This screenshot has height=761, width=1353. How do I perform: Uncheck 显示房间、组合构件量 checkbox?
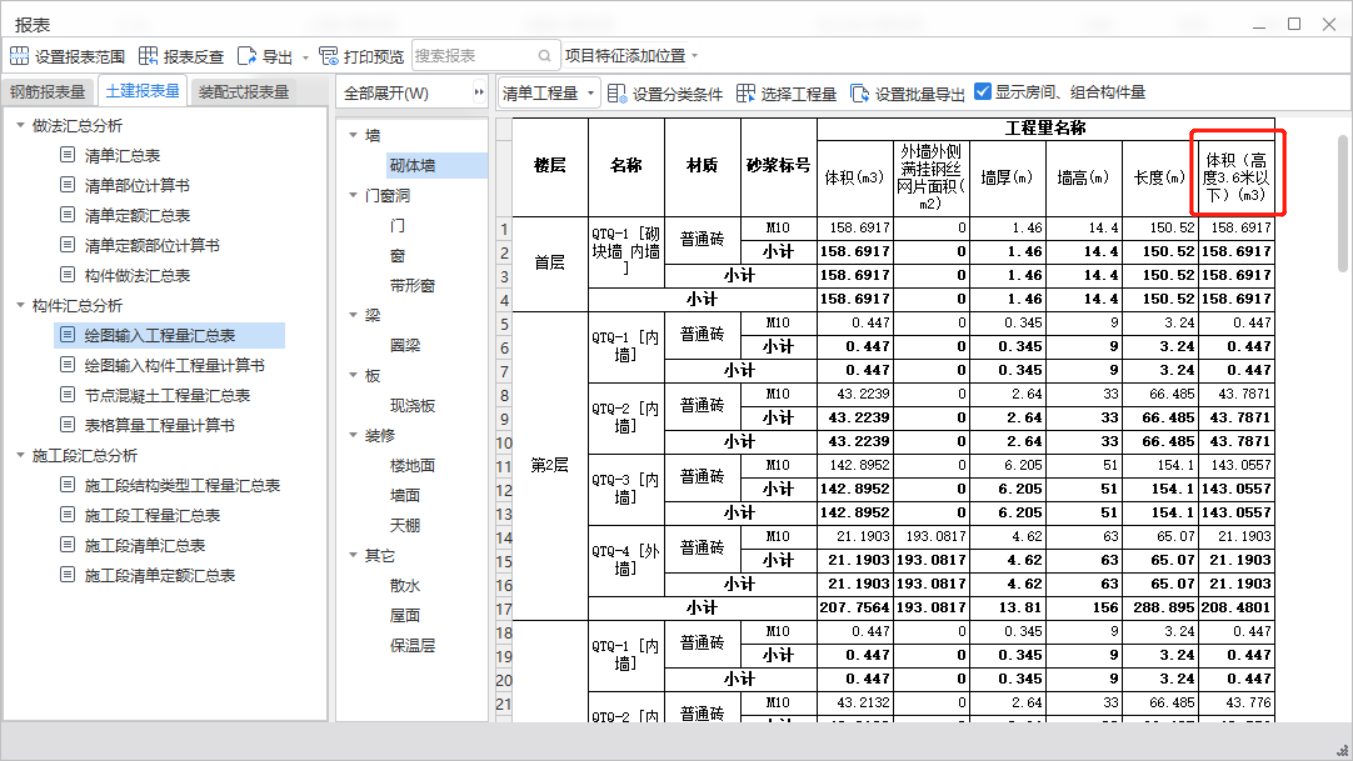tap(983, 92)
